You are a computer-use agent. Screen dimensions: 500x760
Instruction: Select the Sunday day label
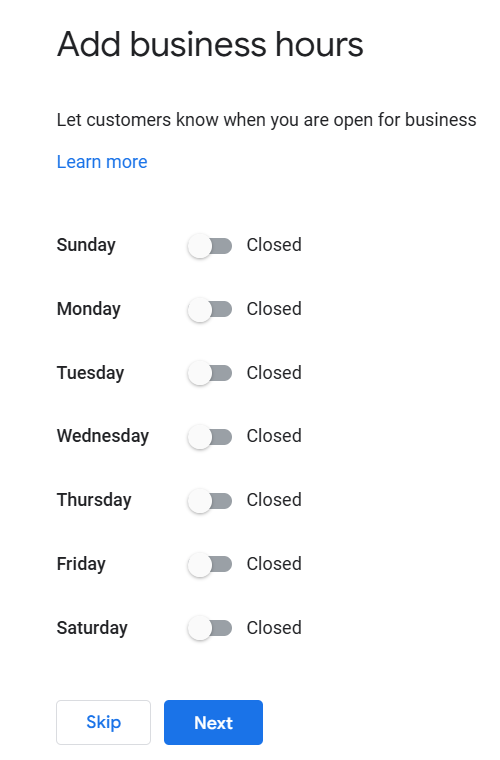[x=86, y=245]
